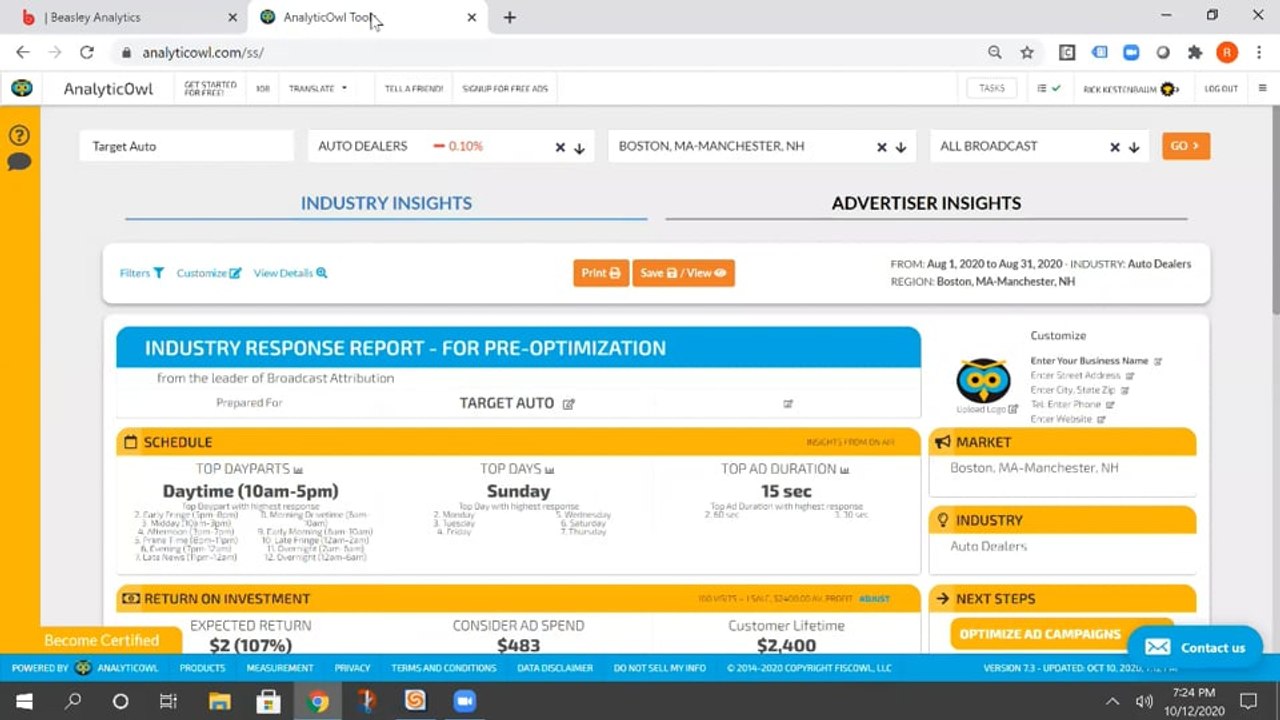Switch to the Advertiser Insights tab
This screenshot has width=1280, height=720.
(926, 203)
